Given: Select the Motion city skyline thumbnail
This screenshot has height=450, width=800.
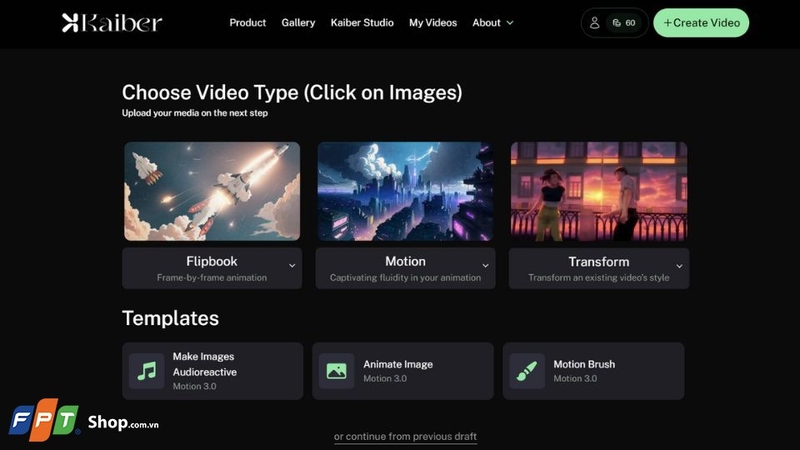Looking at the screenshot, I should [x=405, y=191].
